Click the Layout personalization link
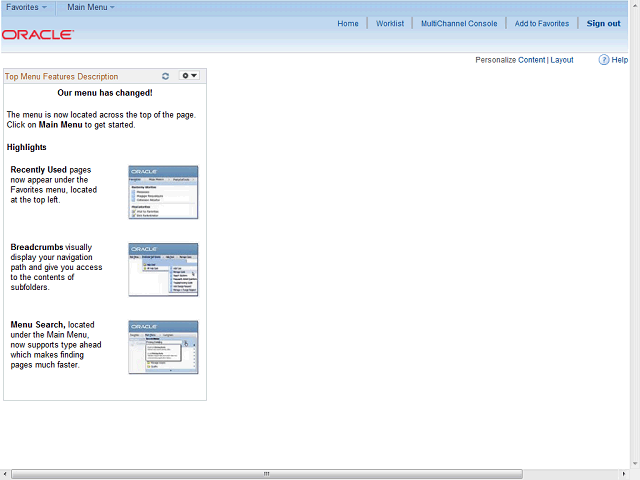The width and height of the screenshot is (640, 480). [x=562, y=60]
